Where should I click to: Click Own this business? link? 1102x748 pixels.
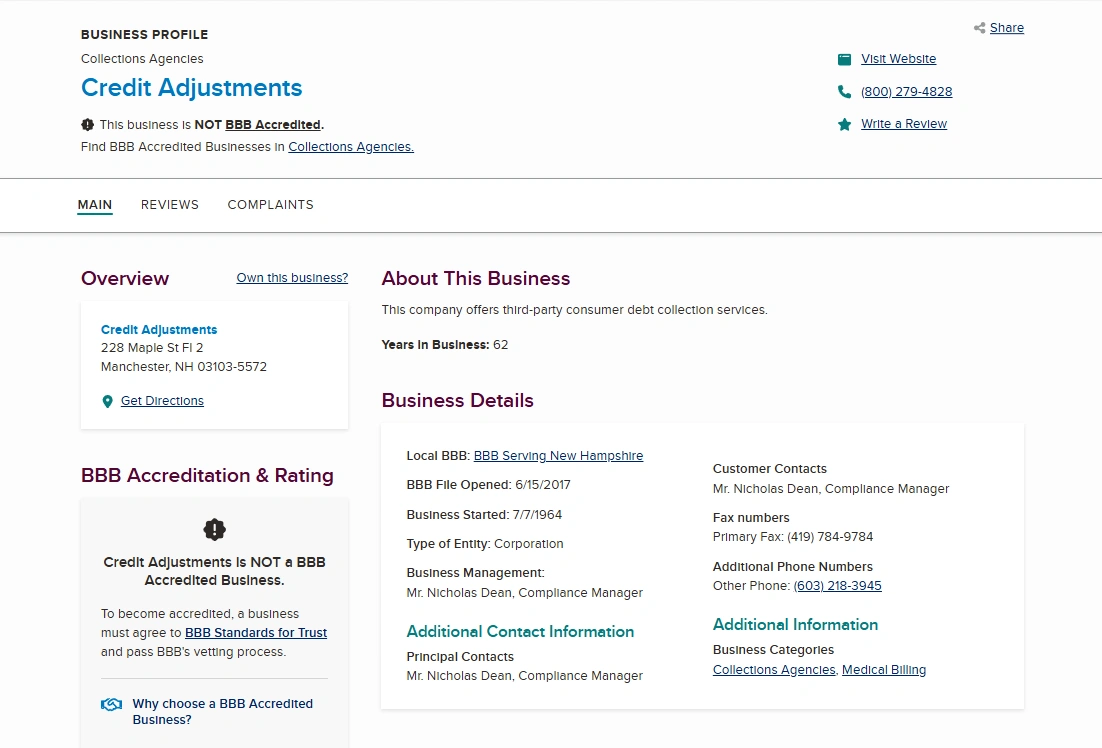click(x=292, y=278)
